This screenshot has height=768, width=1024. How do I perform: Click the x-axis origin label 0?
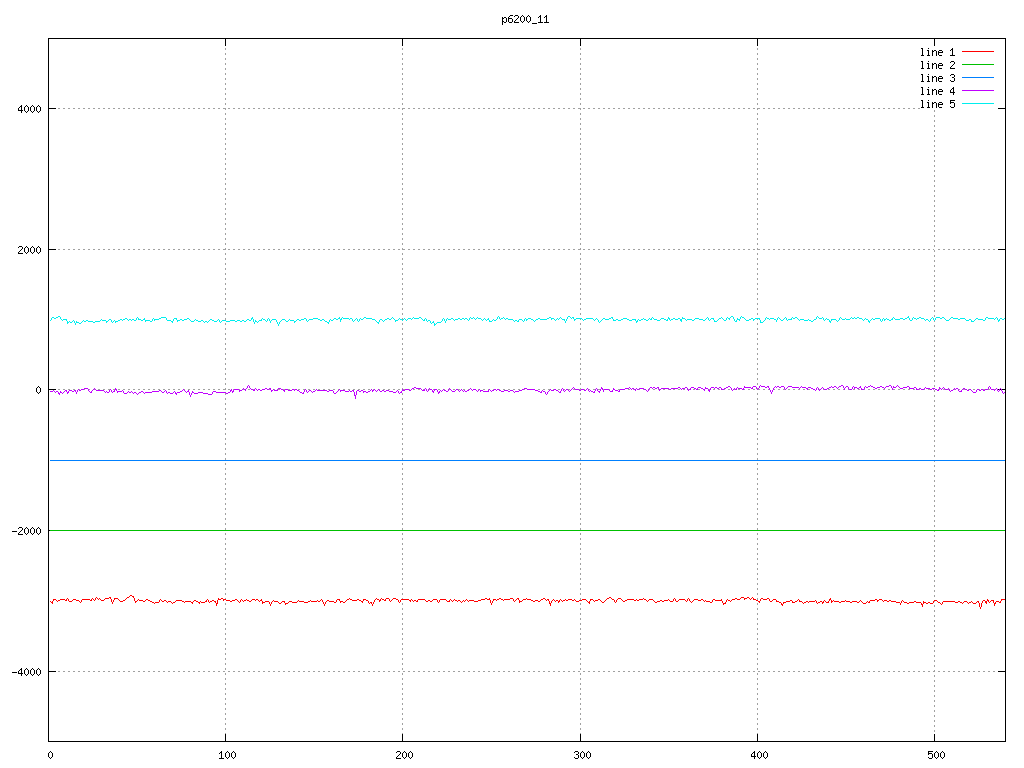pyautogui.click(x=50, y=756)
